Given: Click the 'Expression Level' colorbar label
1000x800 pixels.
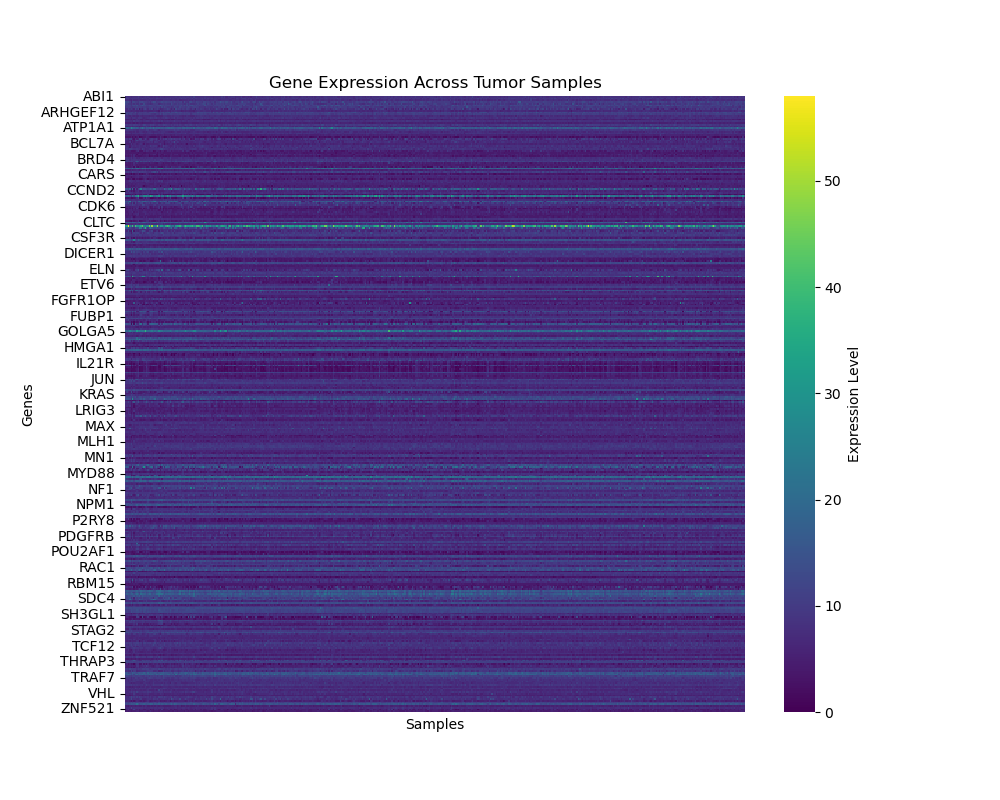Looking at the screenshot, I should point(854,405).
